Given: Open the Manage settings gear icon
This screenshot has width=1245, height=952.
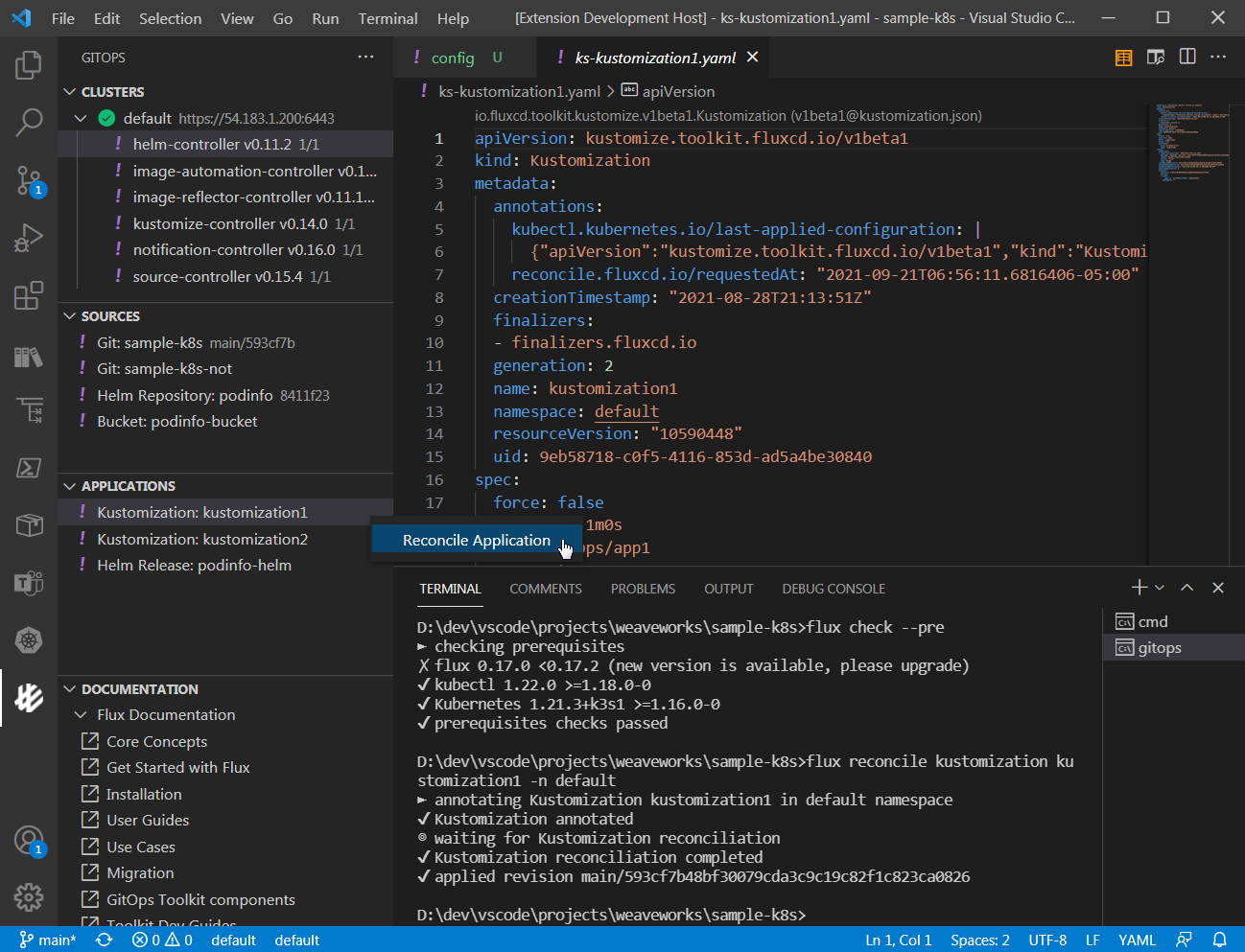Looking at the screenshot, I should pyautogui.click(x=28, y=897).
